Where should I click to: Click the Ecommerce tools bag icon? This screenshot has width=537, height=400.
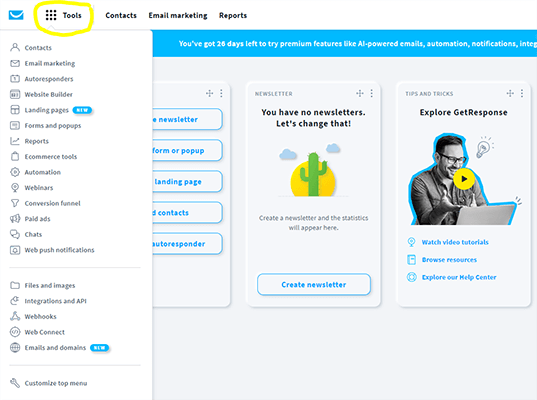click(x=15, y=156)
